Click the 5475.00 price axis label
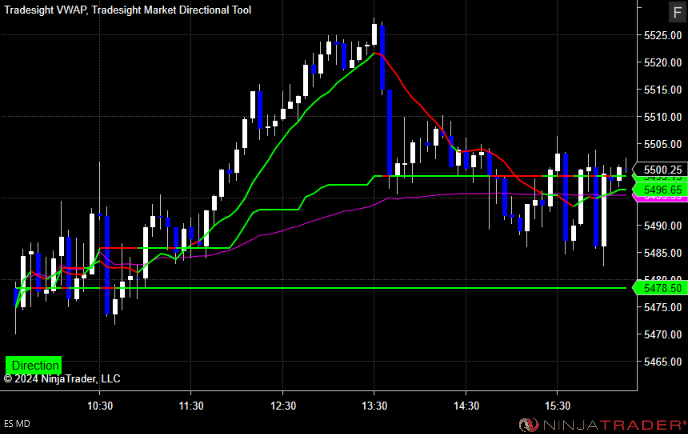 coord(663,307)
